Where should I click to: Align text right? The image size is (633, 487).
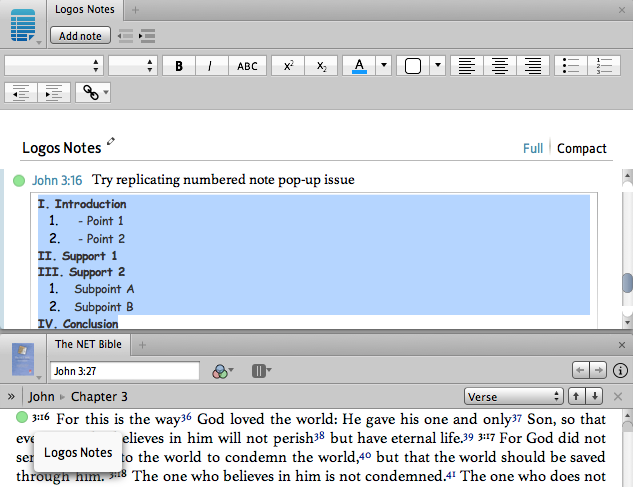533,66
